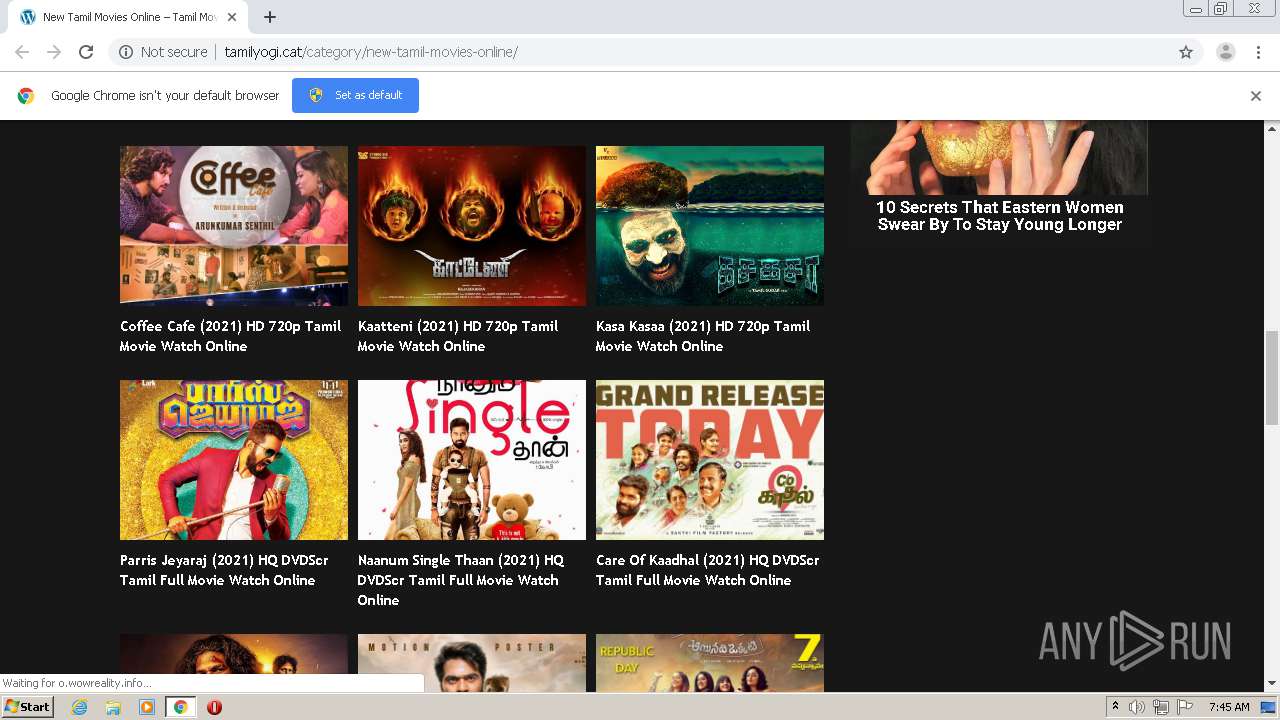Image resolution: width=1280 pixels, height=720 pixels.
Task: Open the media player from the taskbar
Action: pos(147,707)
